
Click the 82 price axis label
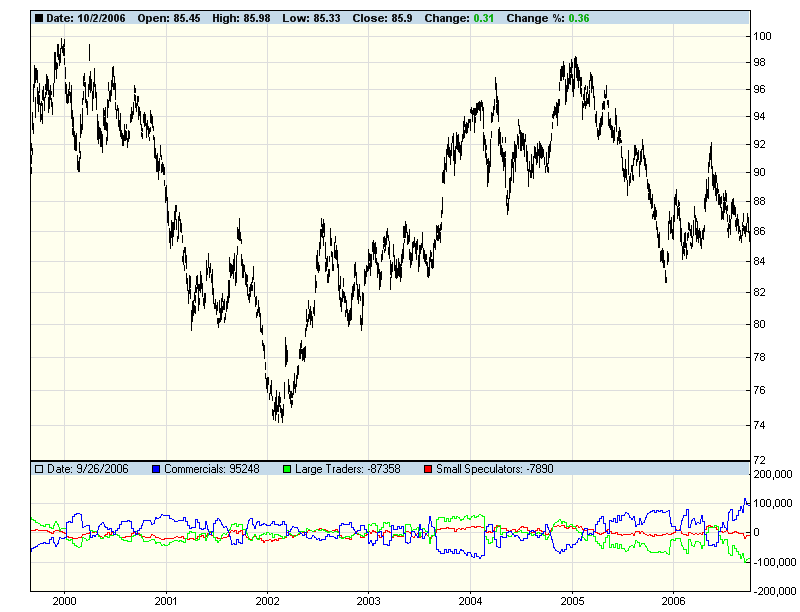click(759, 292)
